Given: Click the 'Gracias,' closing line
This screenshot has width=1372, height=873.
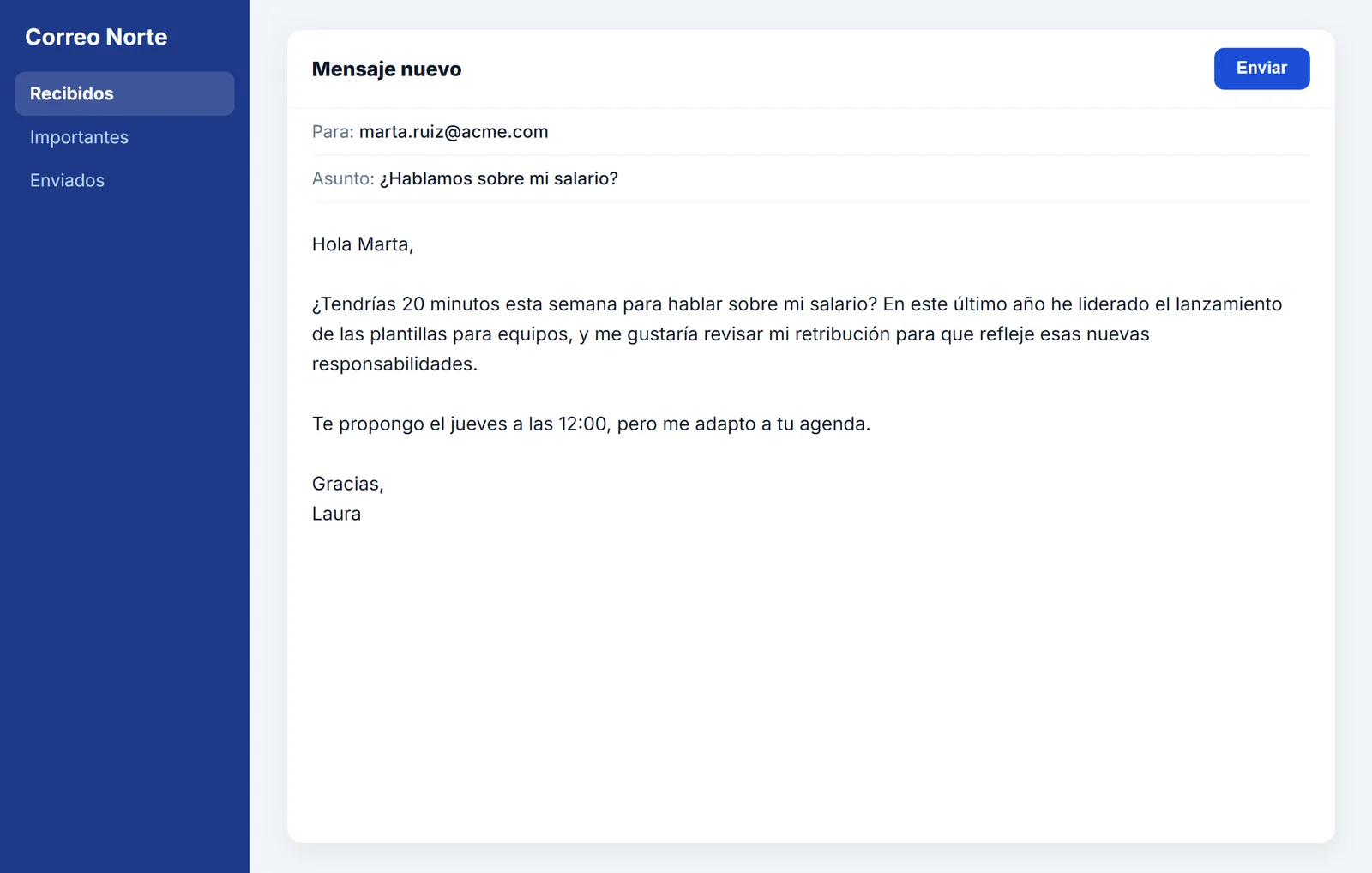Looking at the screenshot, I should (x=347, y=484).
